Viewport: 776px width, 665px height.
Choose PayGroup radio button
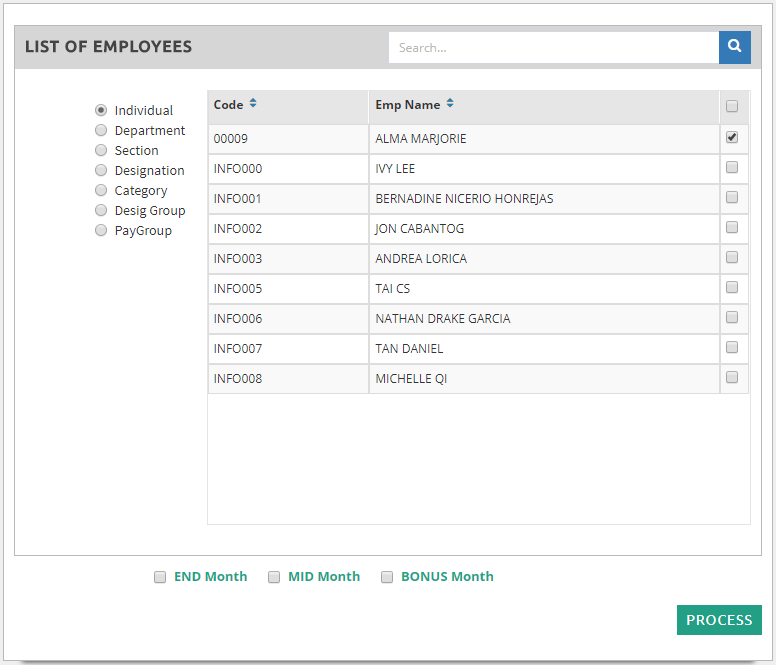coord(101,231)
